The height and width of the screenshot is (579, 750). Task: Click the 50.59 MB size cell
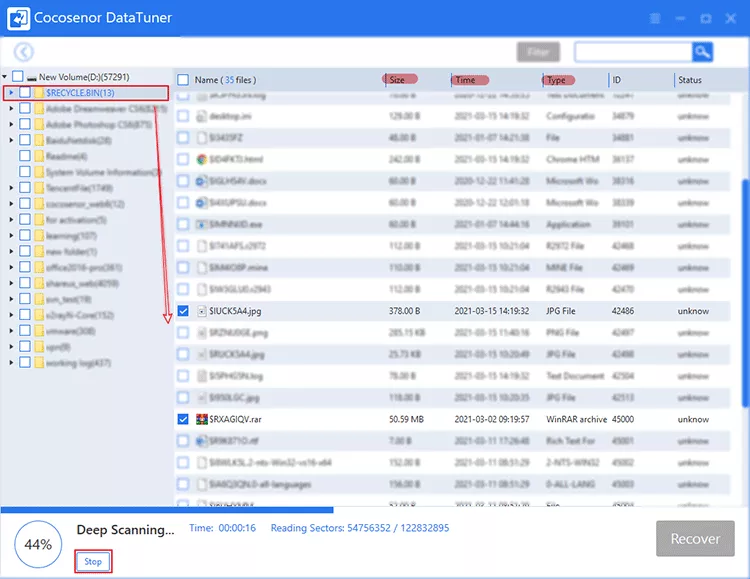pos(406,419)
